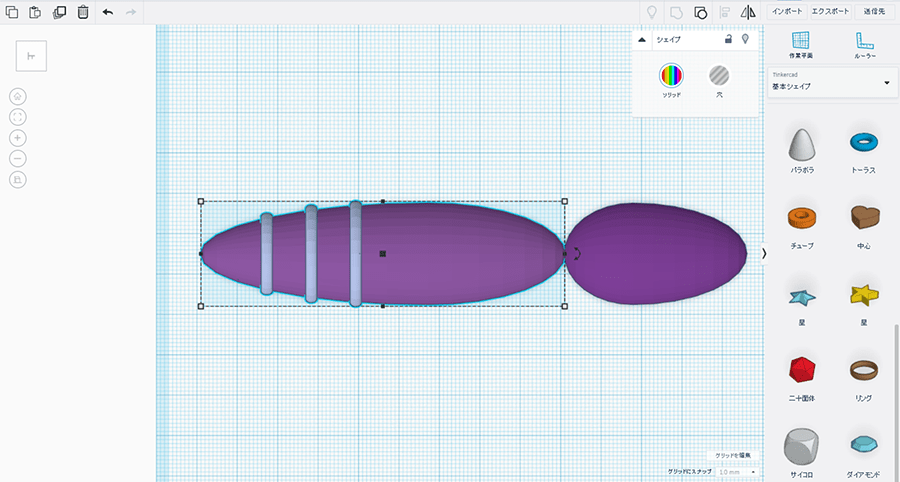
Task: Click the Fit view to selection icon
Action: pyautogui.click(x=18, y=117)
